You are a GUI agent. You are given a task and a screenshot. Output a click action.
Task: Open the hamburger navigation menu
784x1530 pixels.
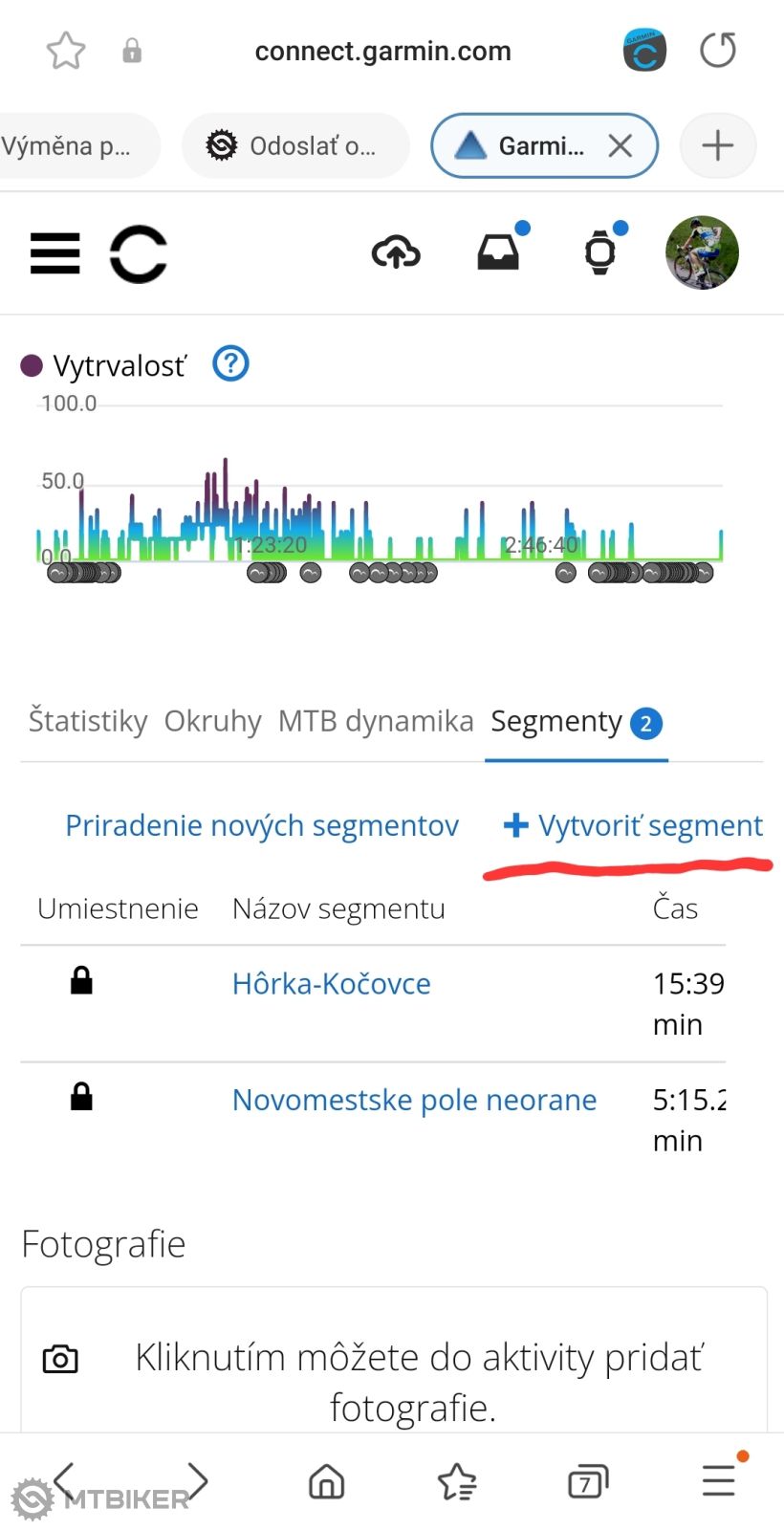(x=55, y=253)
